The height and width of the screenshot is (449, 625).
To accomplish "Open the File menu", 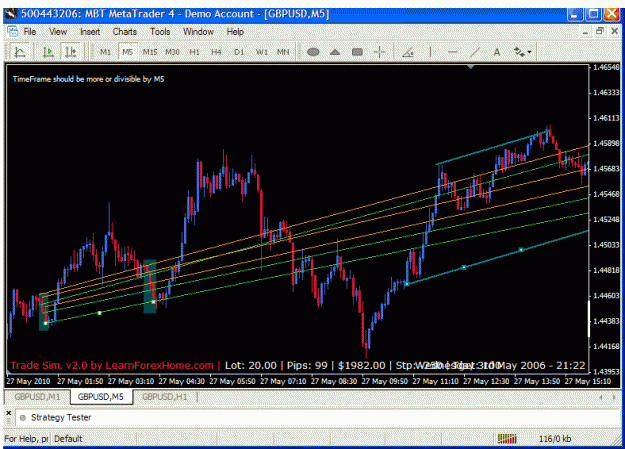I will [x=29, y=32].
